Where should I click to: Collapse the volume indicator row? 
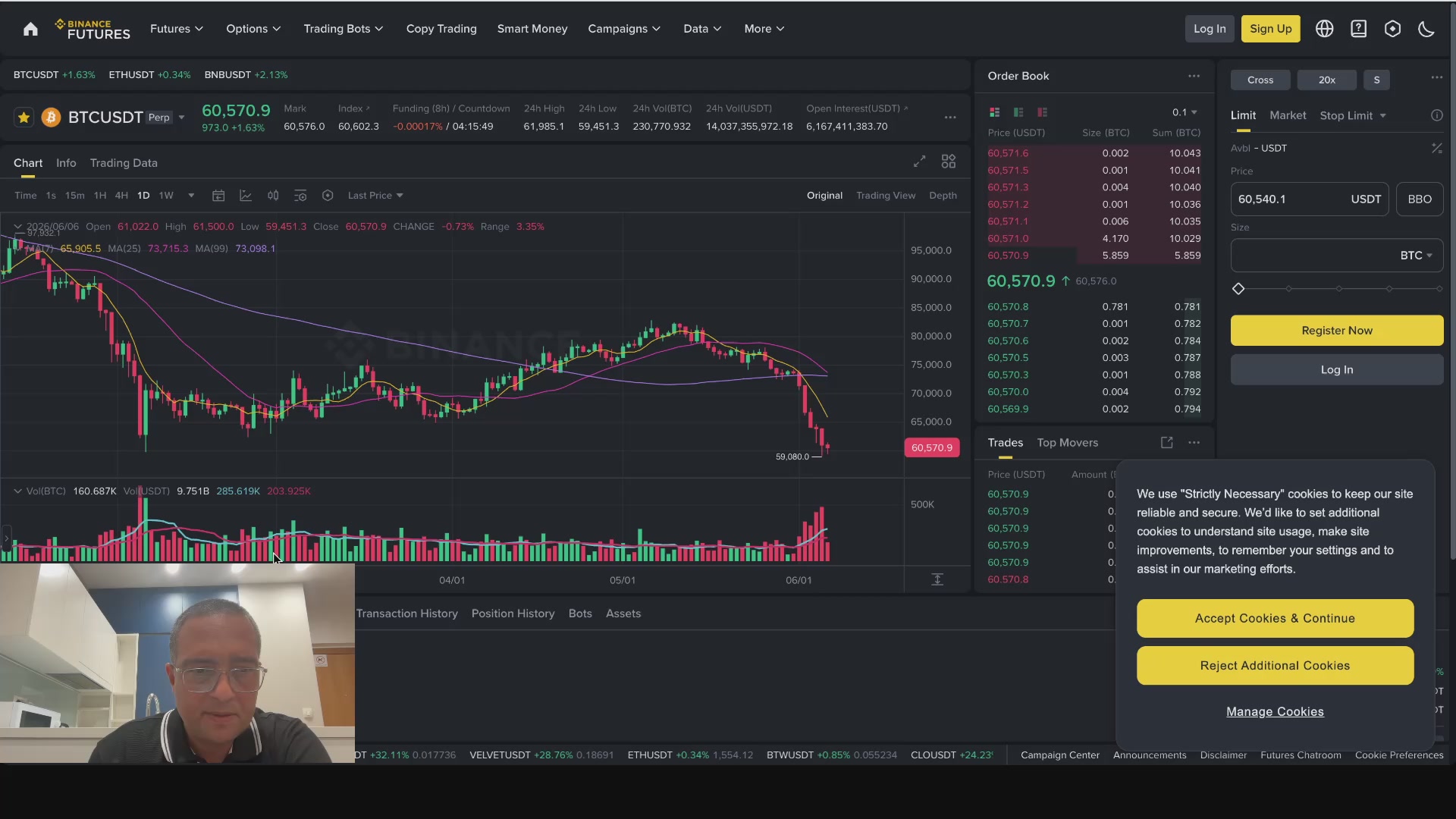[x=17, y=491]
